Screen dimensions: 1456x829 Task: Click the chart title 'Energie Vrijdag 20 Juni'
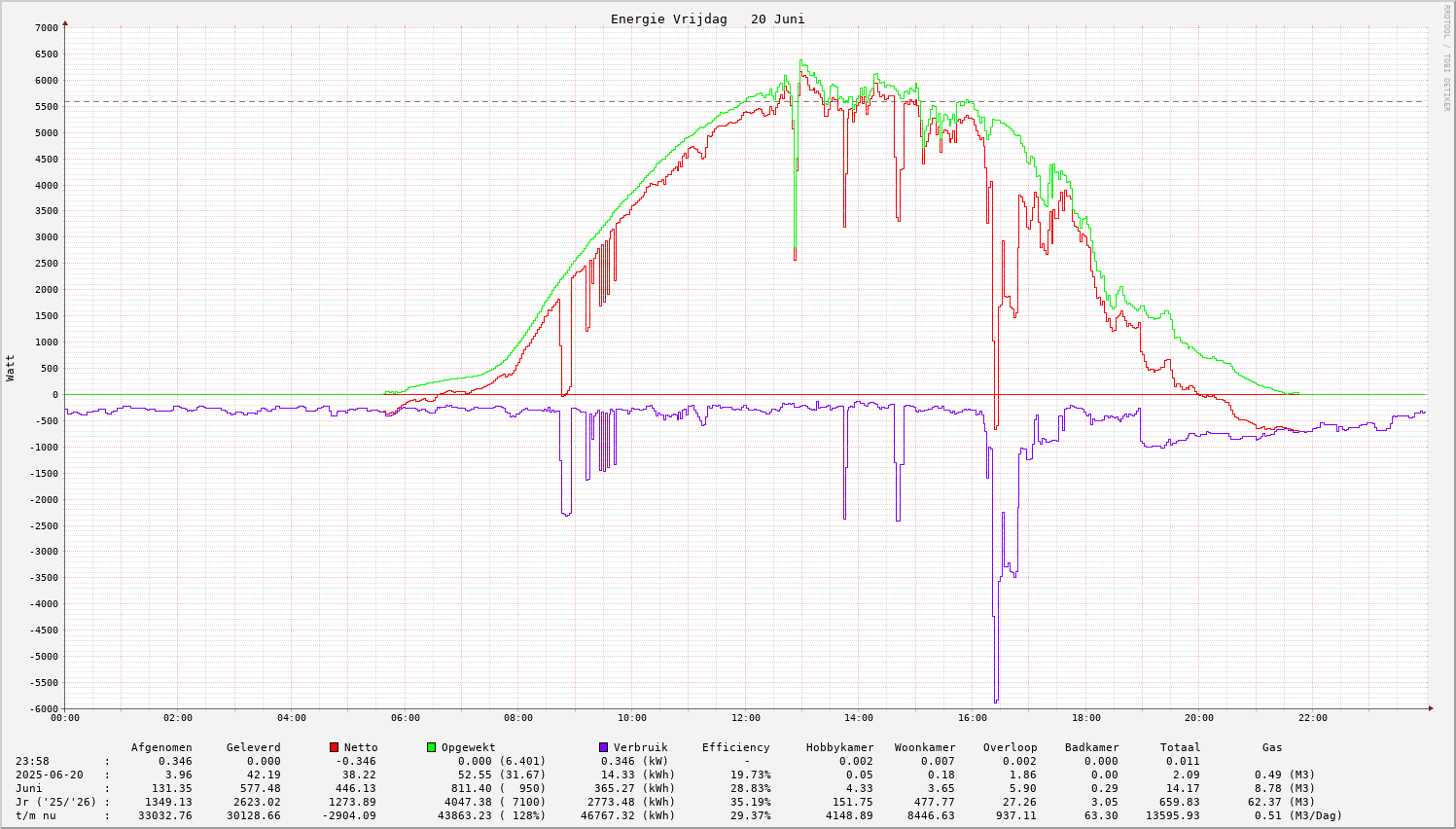tap(707, 19)
